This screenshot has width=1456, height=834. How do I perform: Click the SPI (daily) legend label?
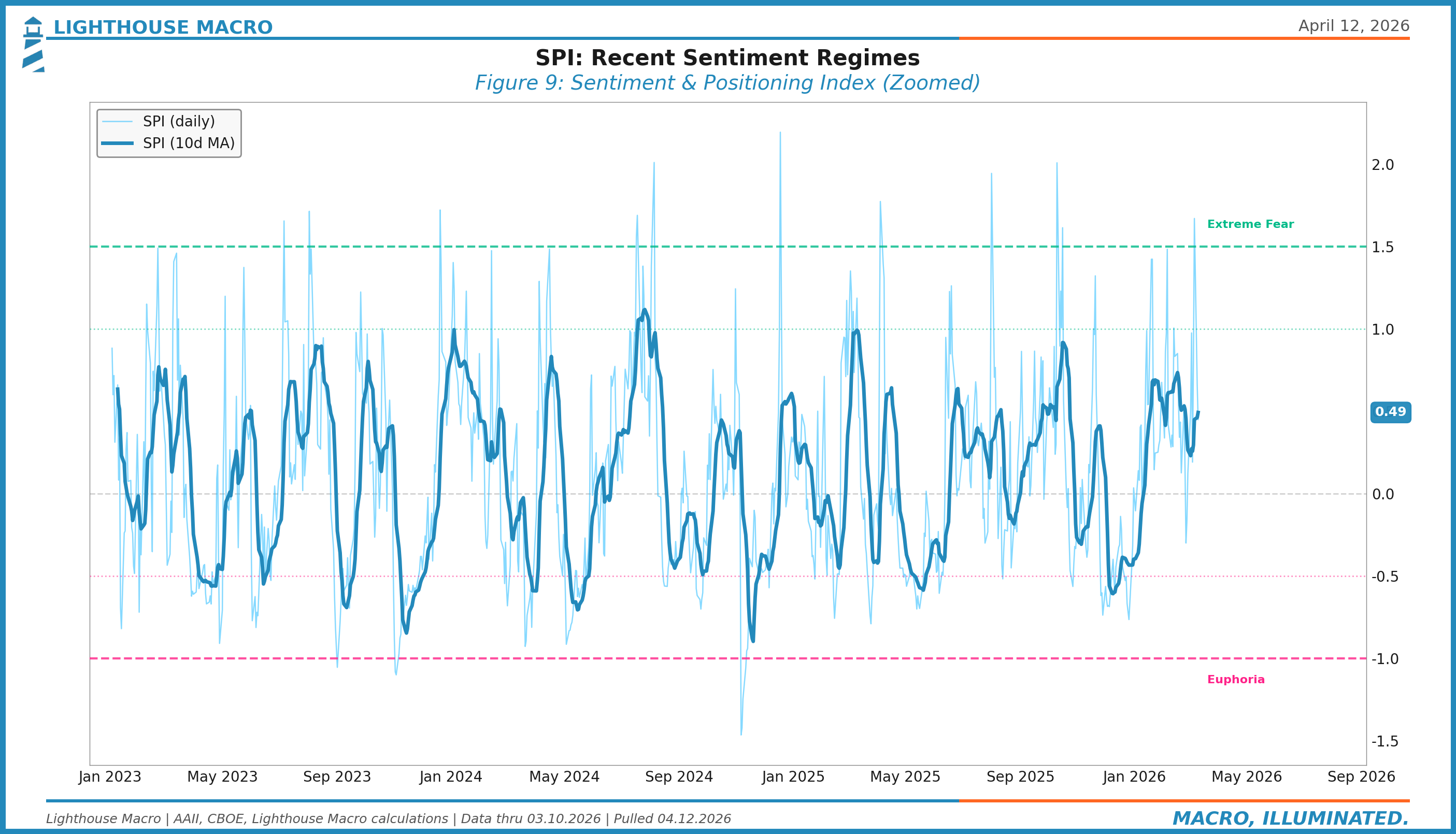(x=179, y=121)
